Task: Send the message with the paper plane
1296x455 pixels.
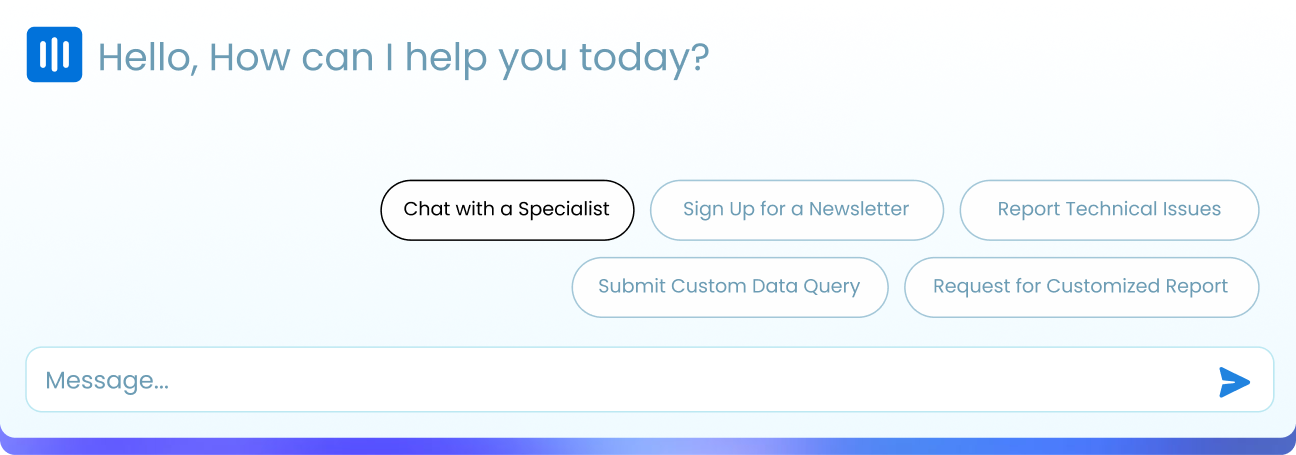Action: click(1234, 381)
